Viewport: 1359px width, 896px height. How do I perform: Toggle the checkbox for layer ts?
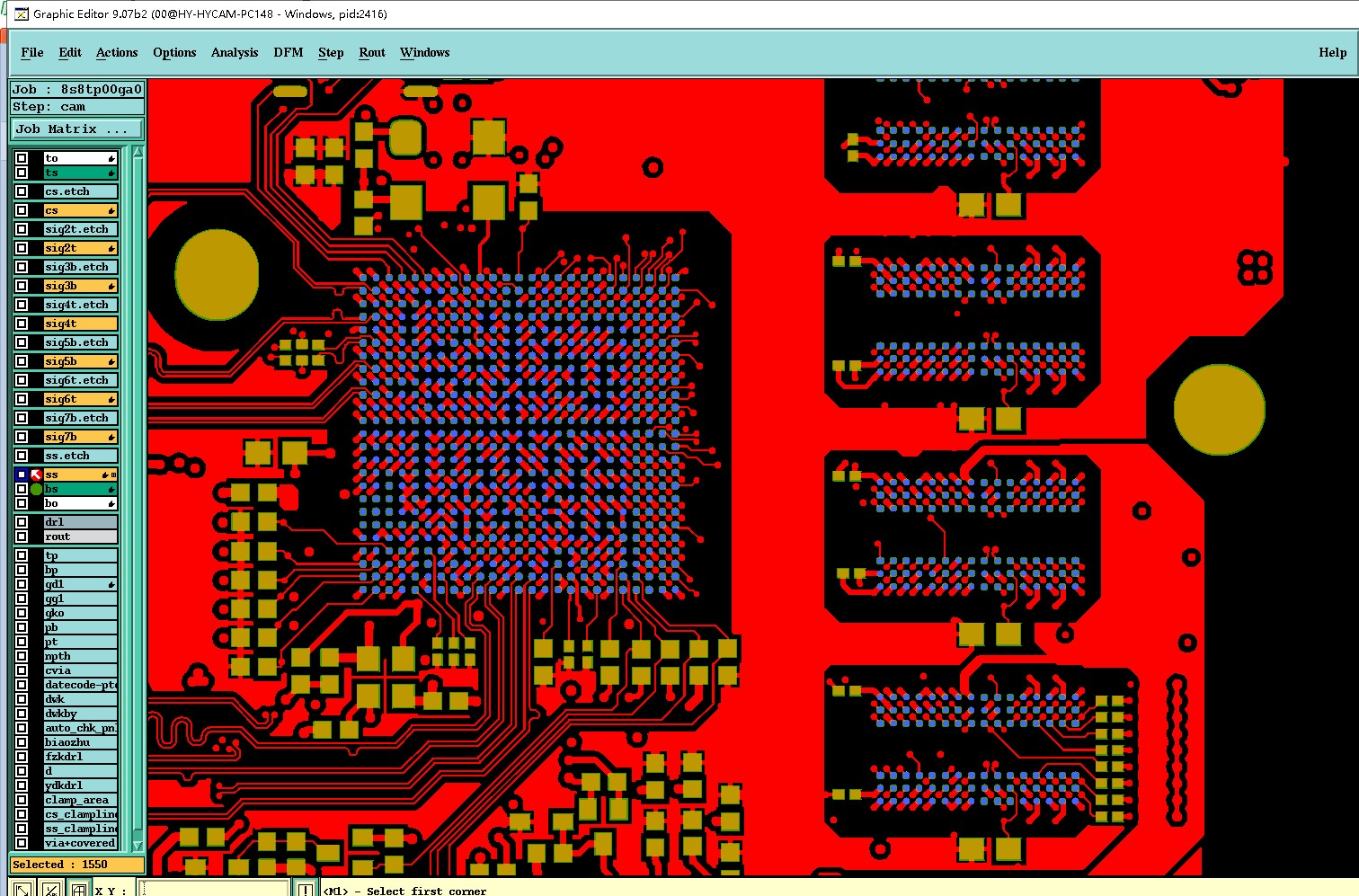coord(22,173)
